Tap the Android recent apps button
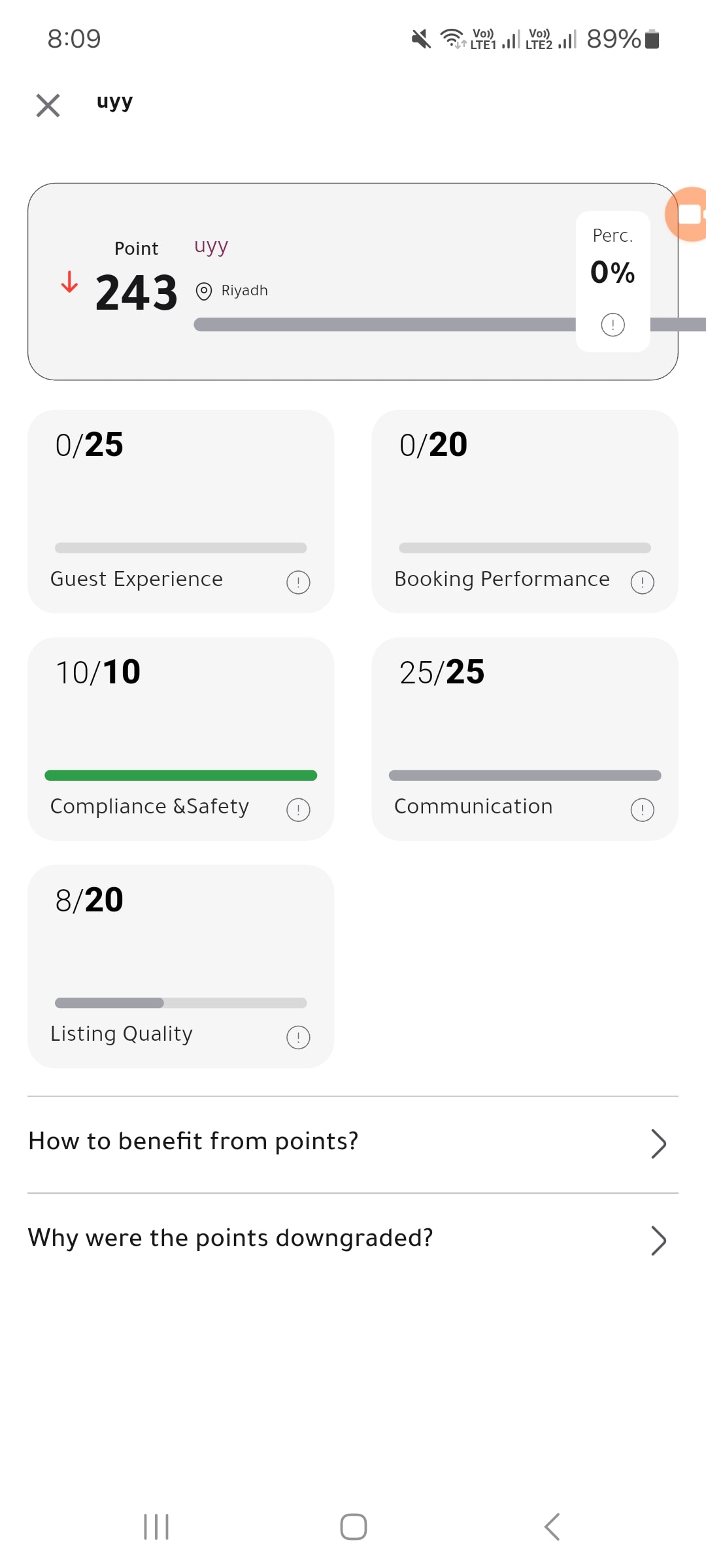The image size is (706, 1568). coord(156,1527)
